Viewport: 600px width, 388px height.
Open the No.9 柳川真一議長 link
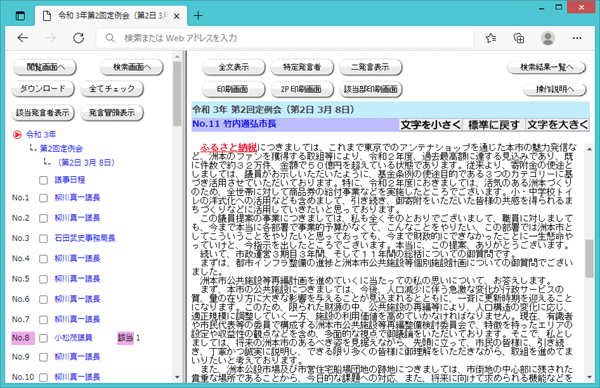click(77, 357)
